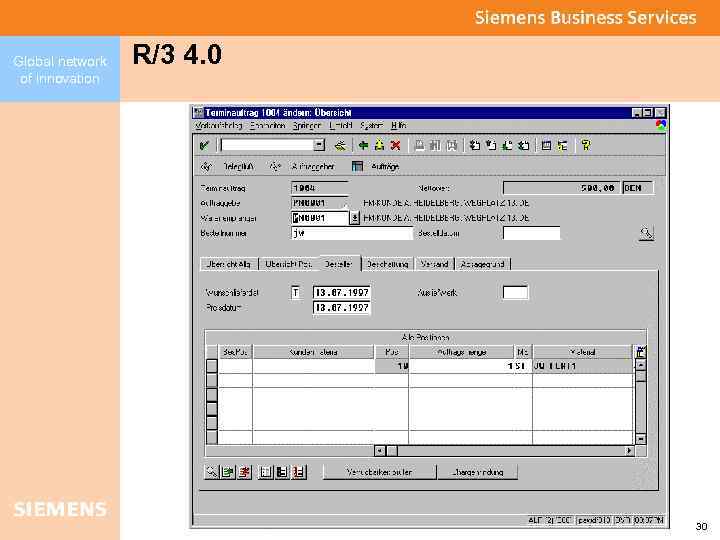The image size is (720, 540).
Task: Click the first application toolbar icon
Action: point(207,166)
